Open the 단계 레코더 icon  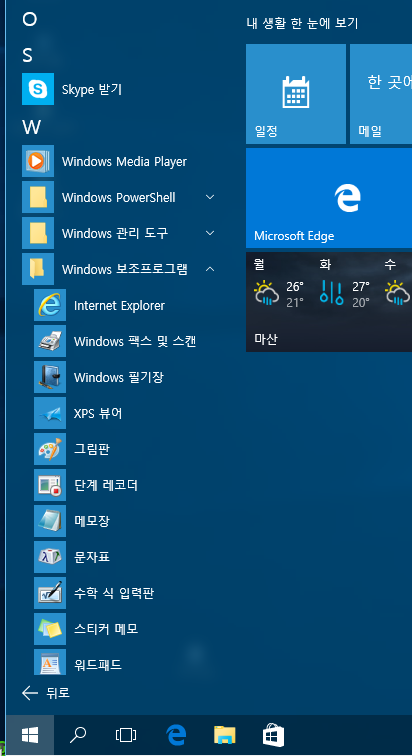[50, 485]
